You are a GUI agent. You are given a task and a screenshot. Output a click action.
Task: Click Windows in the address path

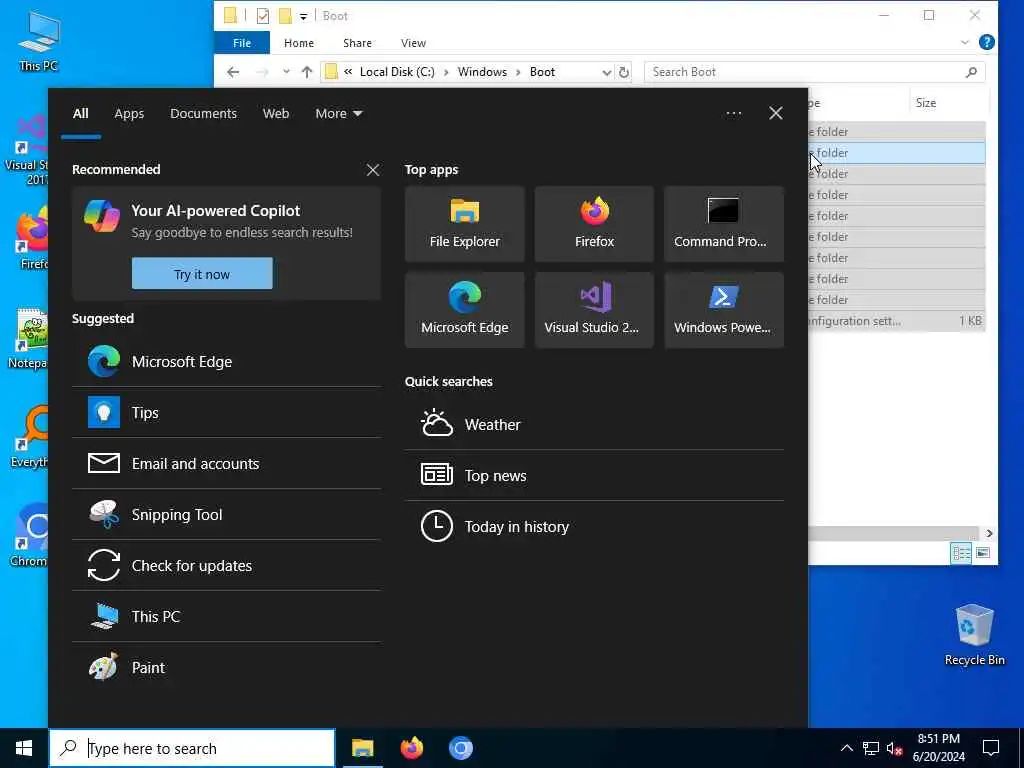(x=482, y=72)
